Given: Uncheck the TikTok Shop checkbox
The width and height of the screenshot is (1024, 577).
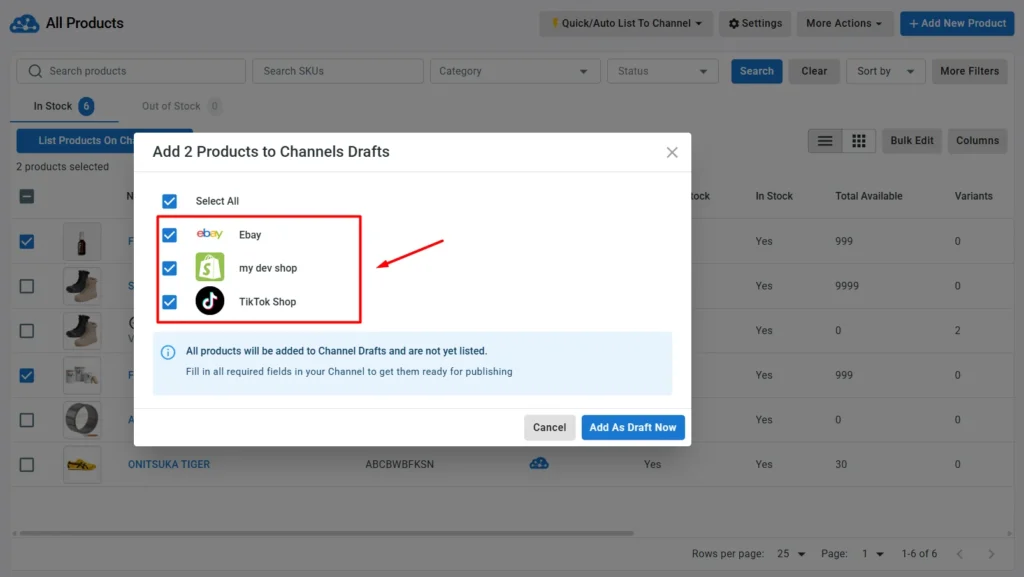Looking at the screenshot, I should click(x=169, y=302).
